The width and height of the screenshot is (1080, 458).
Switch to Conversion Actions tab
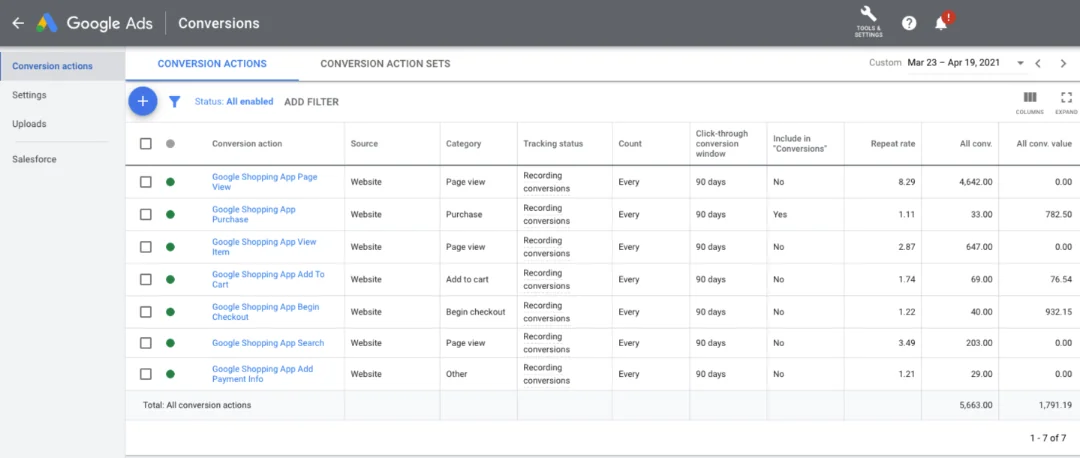pyautogui.click(x=212, y=63)
